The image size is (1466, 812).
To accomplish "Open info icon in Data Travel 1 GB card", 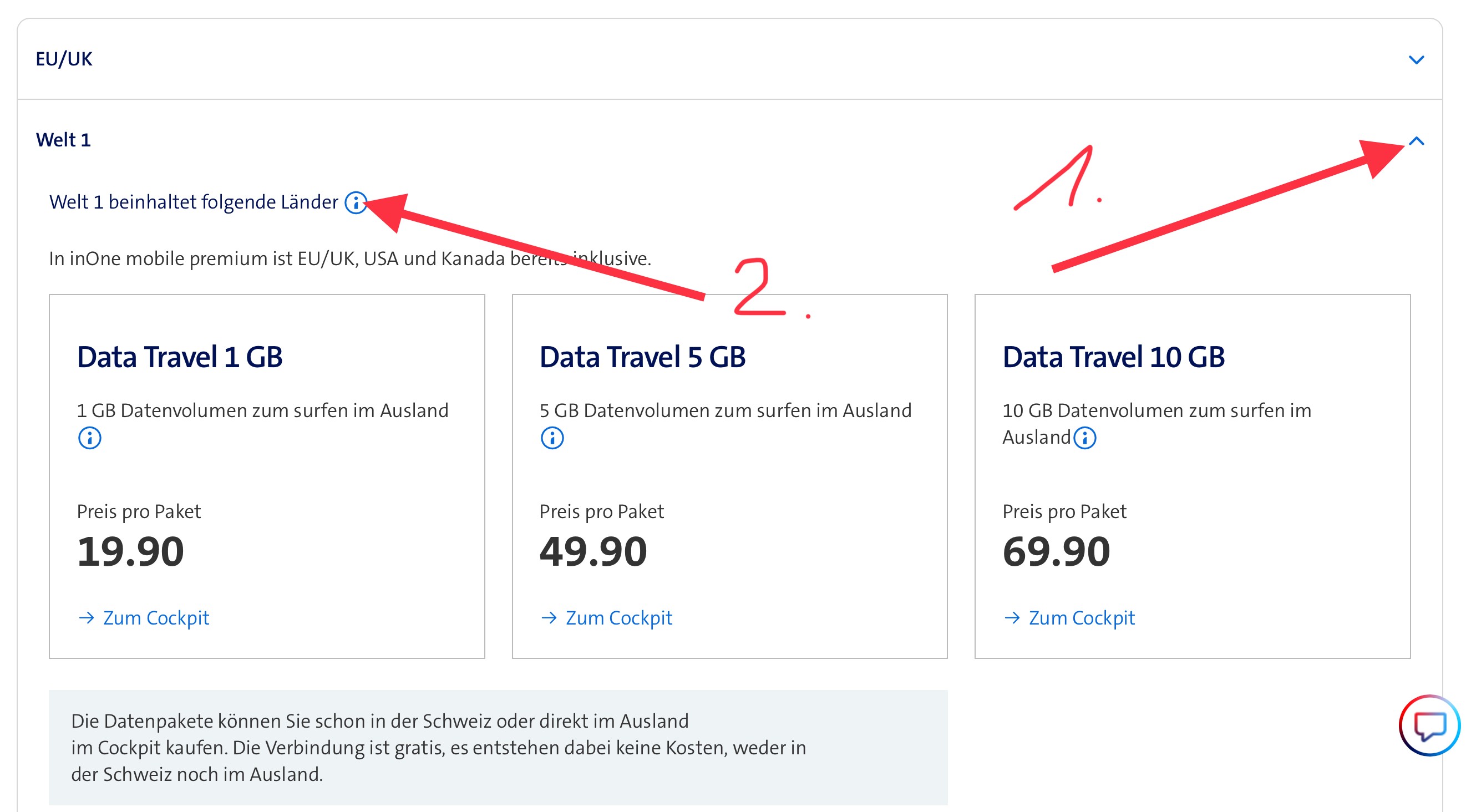I will tap(89, 438).
